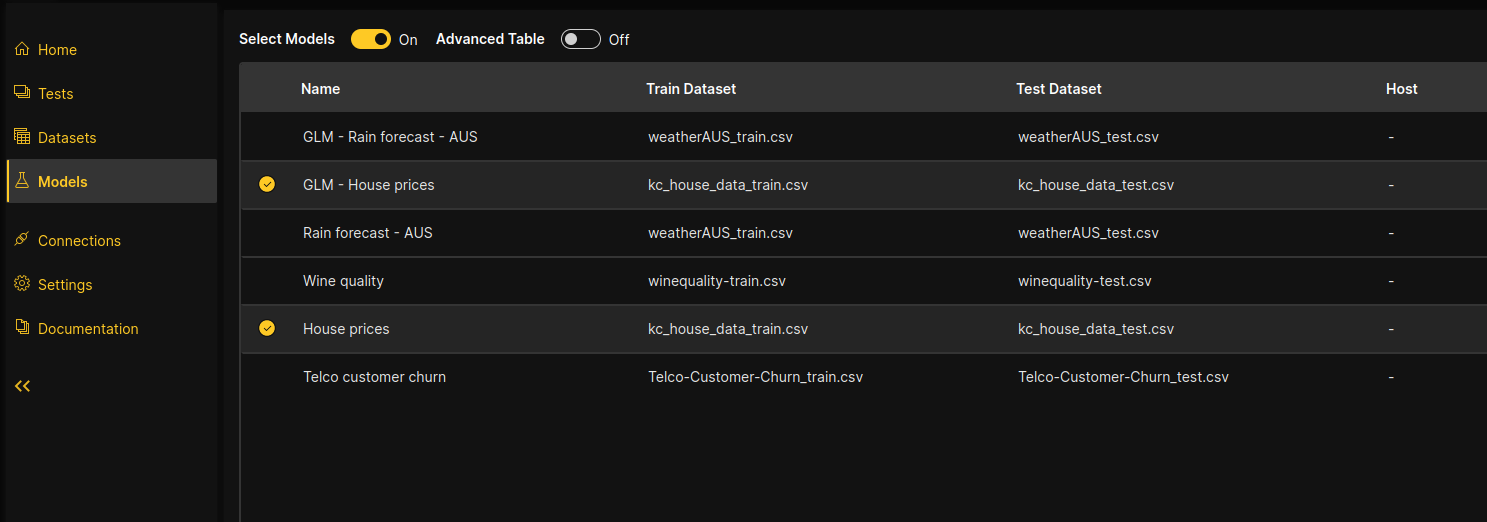Click the Models flask icon
This screenshot has width=1487, height=522.
coord(22,181)
